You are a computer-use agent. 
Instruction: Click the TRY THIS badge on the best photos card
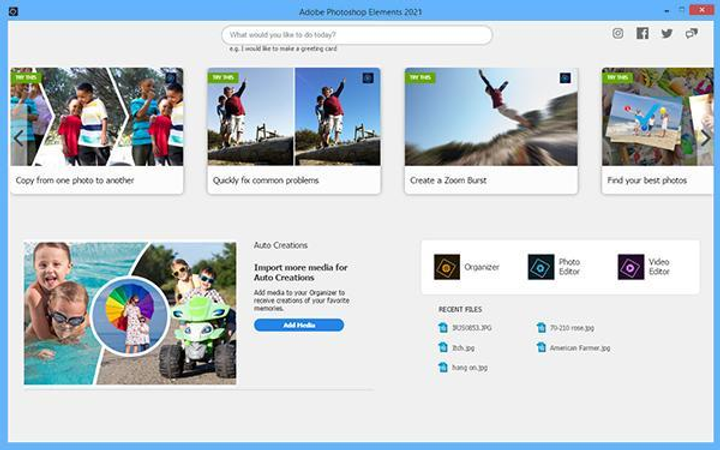click(618, 78)
